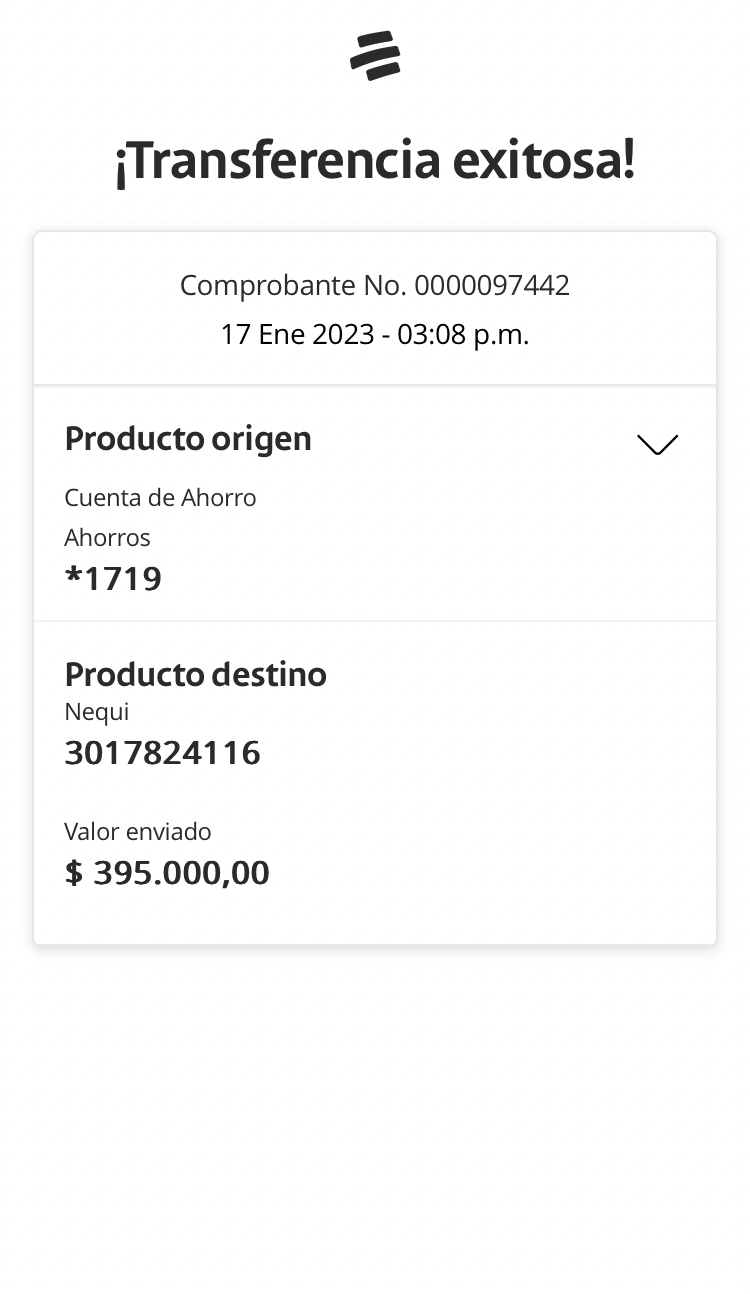
Task: Click the "Ahorros" account name
Action: tap(107, 538)
